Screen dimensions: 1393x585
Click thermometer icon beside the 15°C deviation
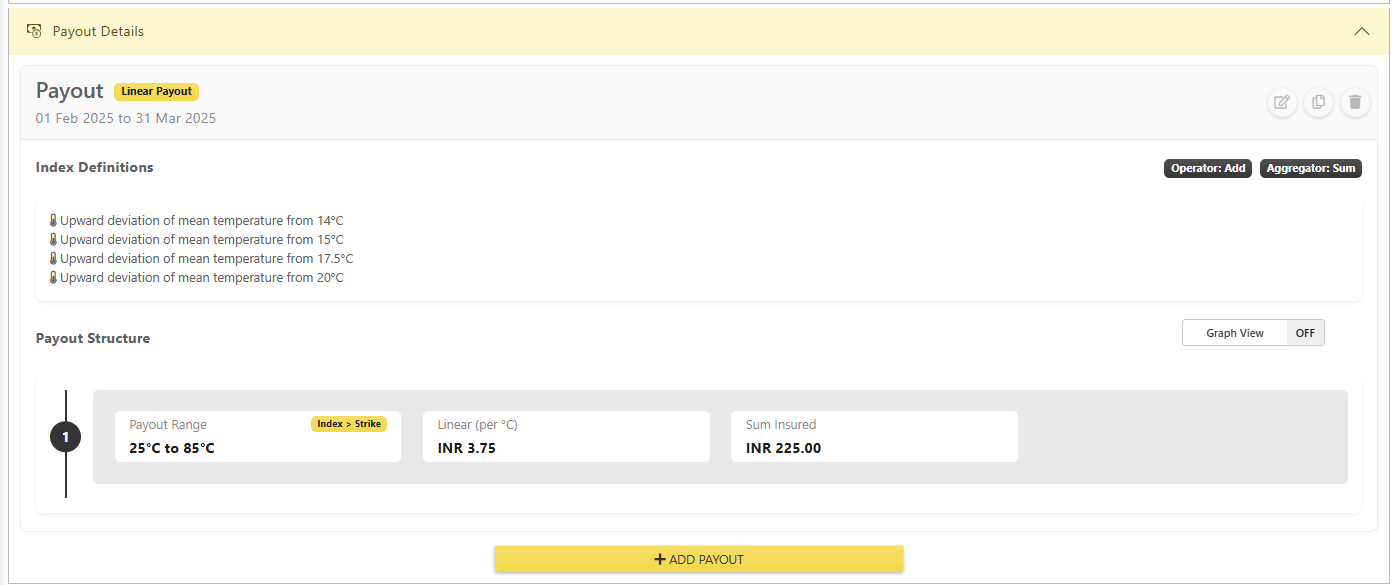(53, 240)
